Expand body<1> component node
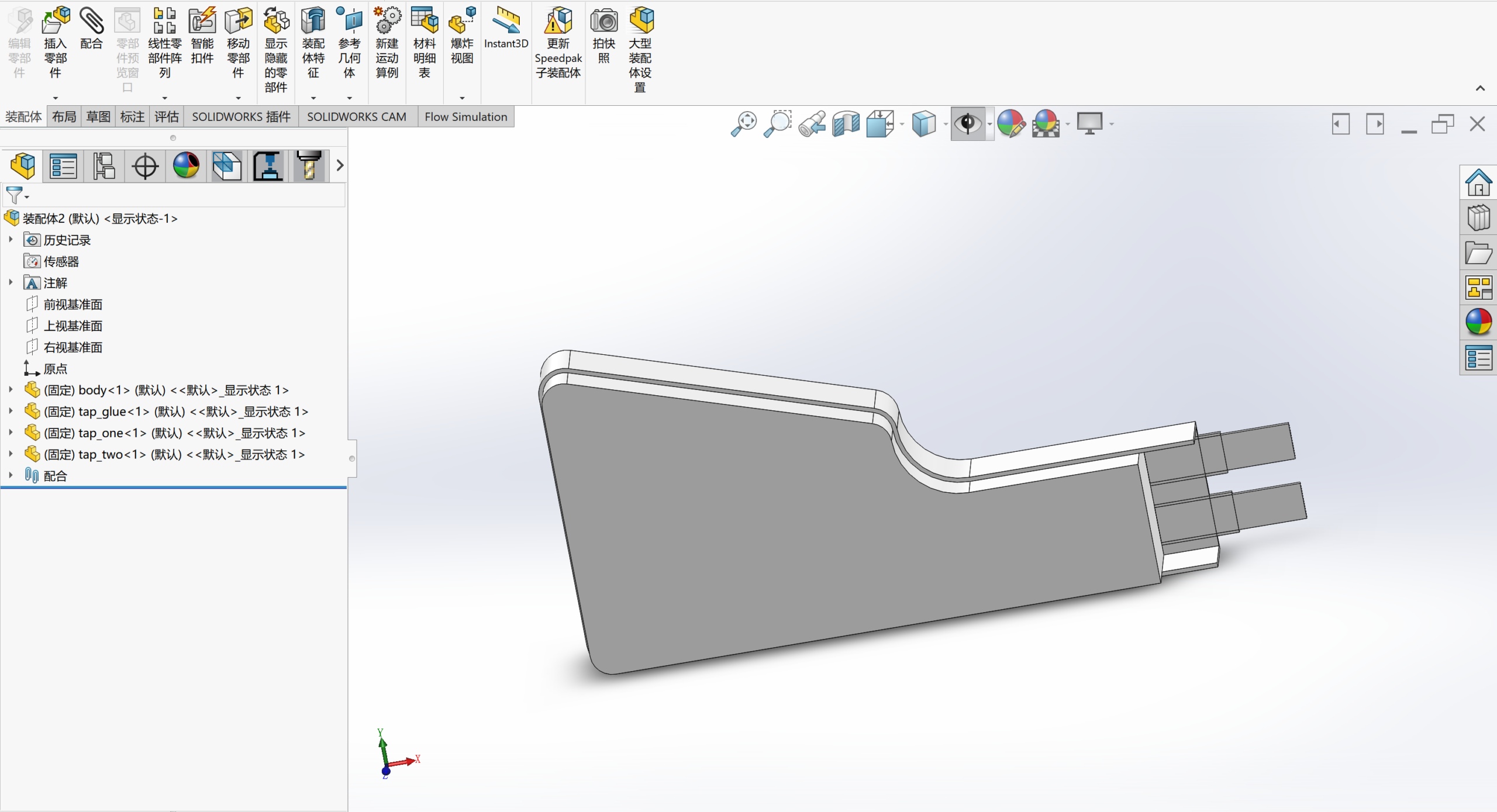This screenshot has width=1497, height=812. [11, 389]
